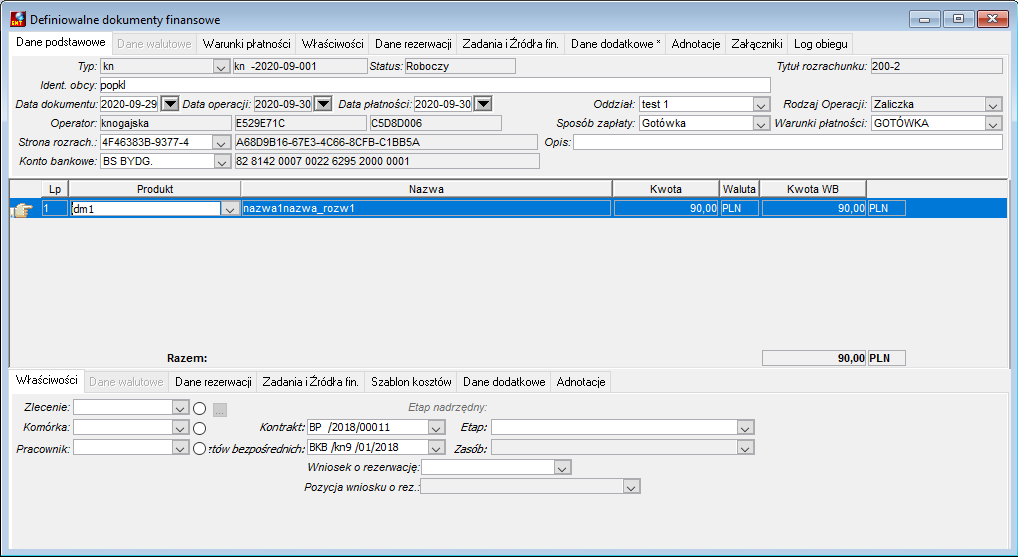Click the Status field showing Roboczy
Viewport: 1018px width, 558px height.
click(x=460, y=66)
